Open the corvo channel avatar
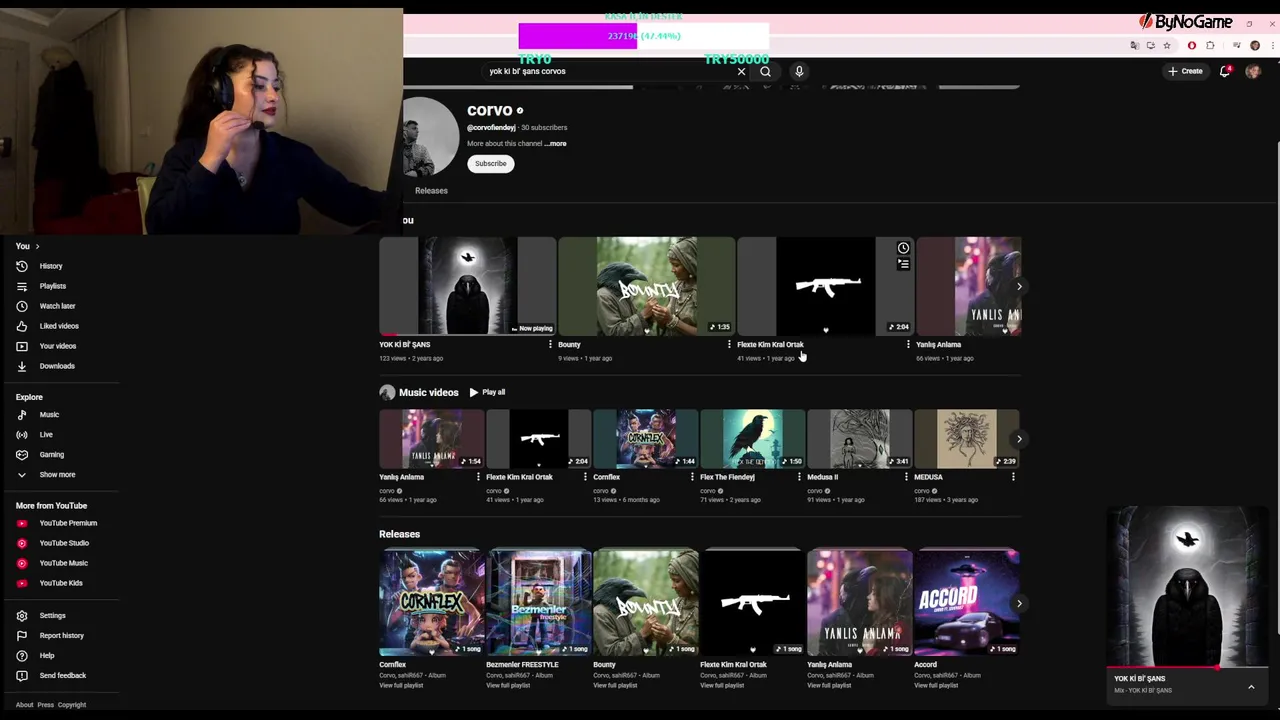The height and width of the screenshot is (720, 1280). point(431,137)
